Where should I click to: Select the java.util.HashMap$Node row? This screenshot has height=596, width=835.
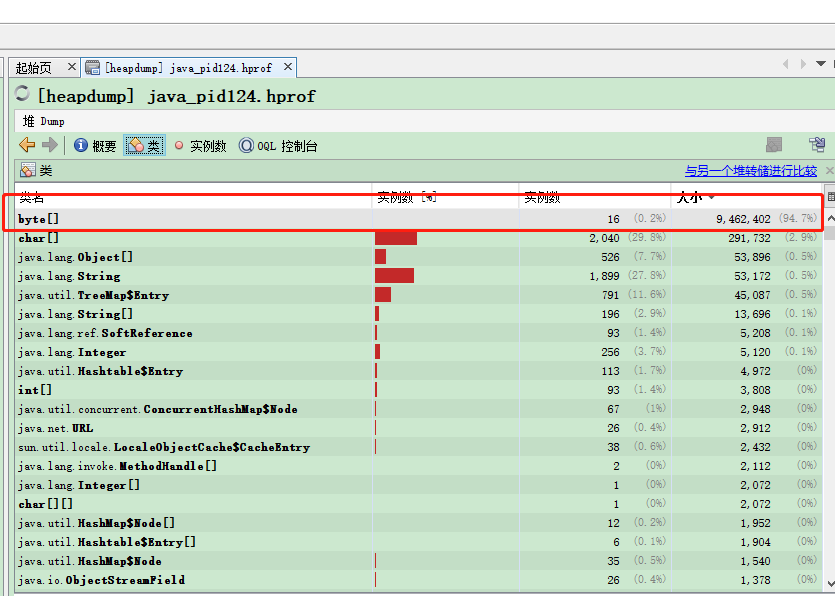click(419, 561)
